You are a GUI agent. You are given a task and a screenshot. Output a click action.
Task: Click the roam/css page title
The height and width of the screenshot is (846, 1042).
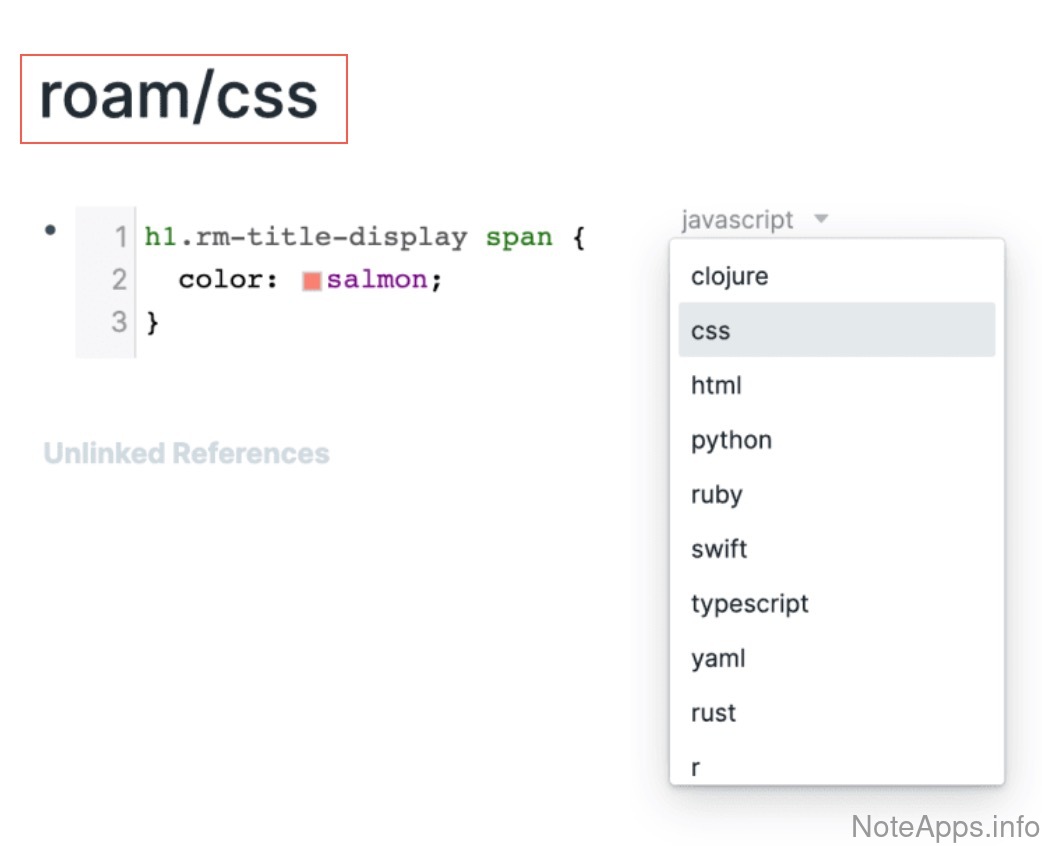pyautogui.click(x=178, y=97)
